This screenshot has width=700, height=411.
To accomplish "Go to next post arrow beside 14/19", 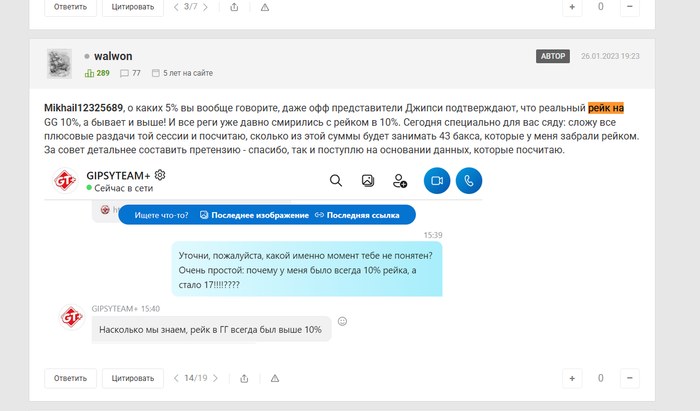I will coord(215,378).
